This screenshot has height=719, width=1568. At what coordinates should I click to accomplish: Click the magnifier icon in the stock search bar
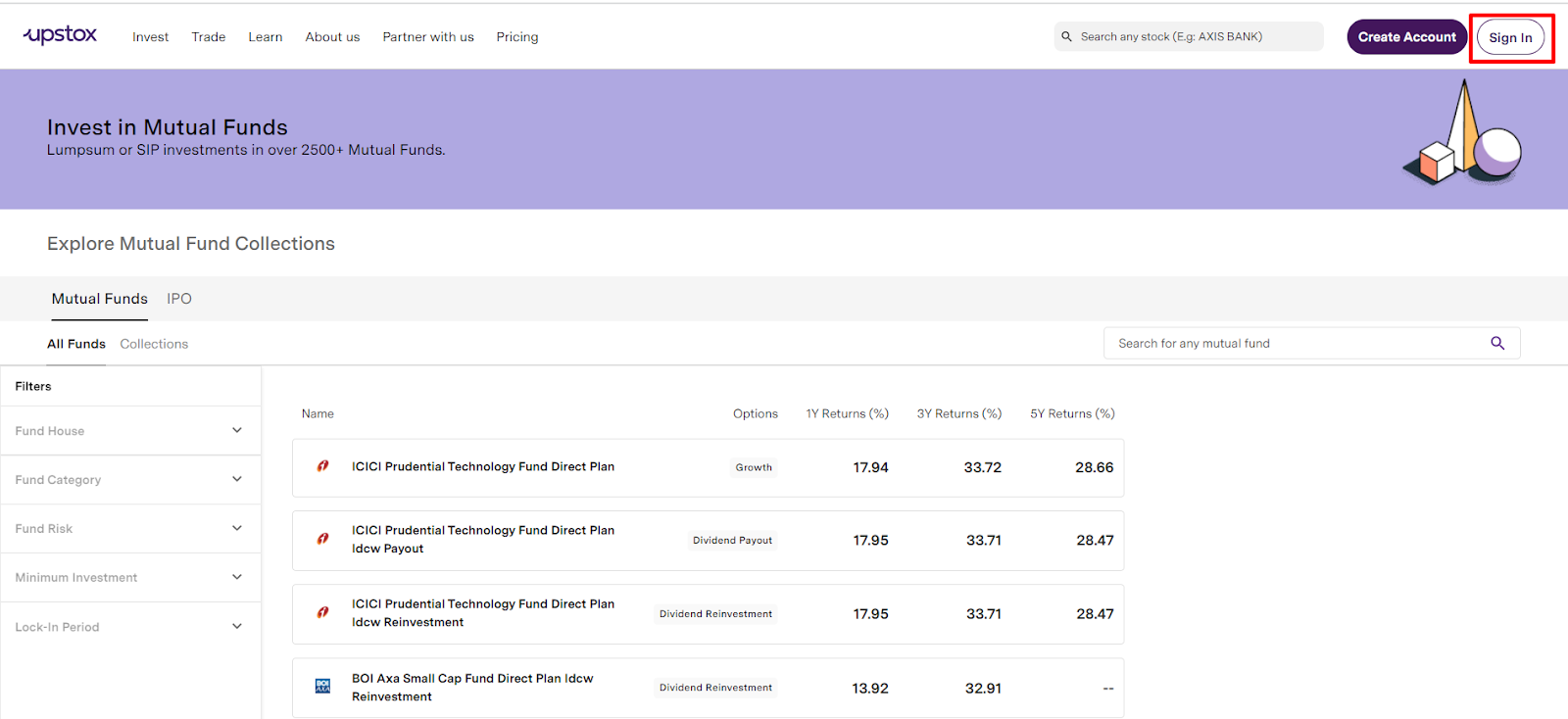coord(1066,36)
